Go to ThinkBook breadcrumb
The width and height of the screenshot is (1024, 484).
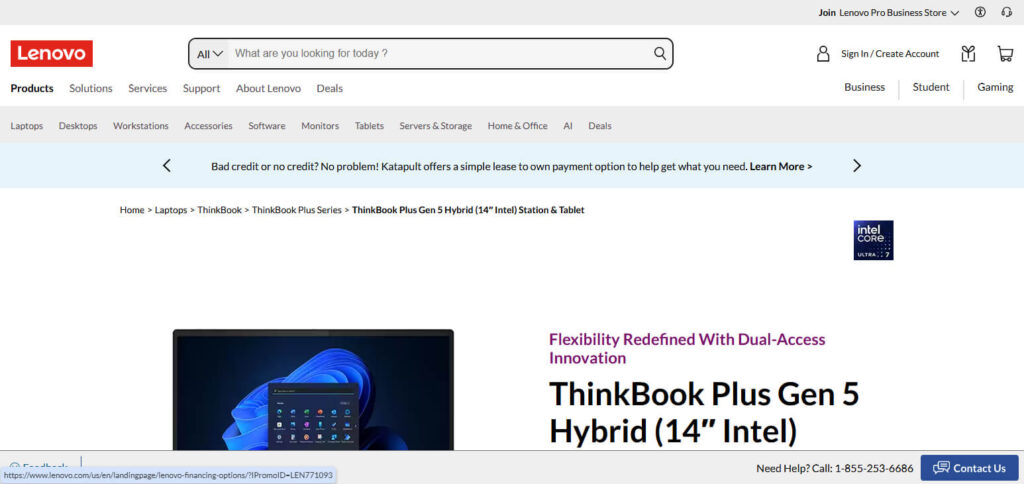pyautogui.click(x=219, y=210)
